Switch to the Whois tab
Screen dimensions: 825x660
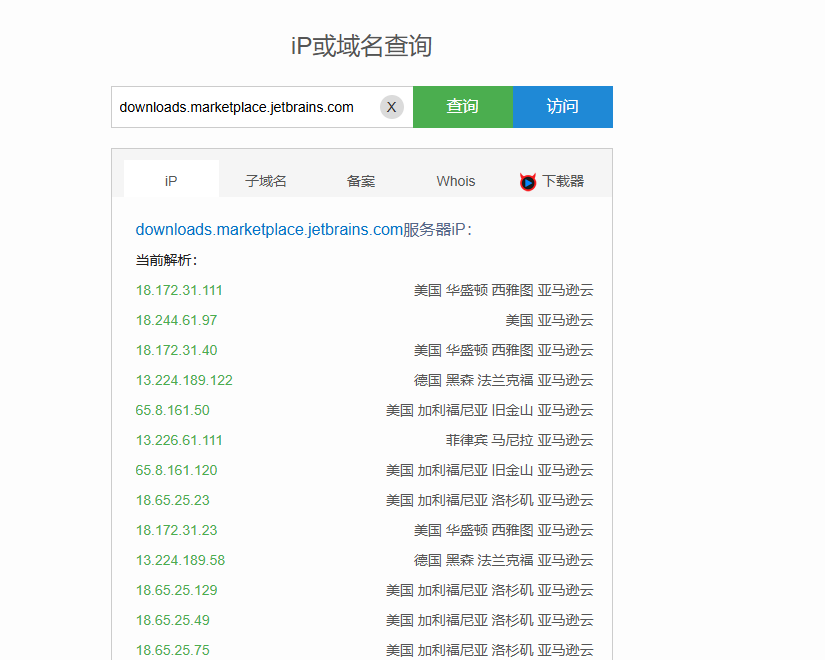click(x=456, y=181)
